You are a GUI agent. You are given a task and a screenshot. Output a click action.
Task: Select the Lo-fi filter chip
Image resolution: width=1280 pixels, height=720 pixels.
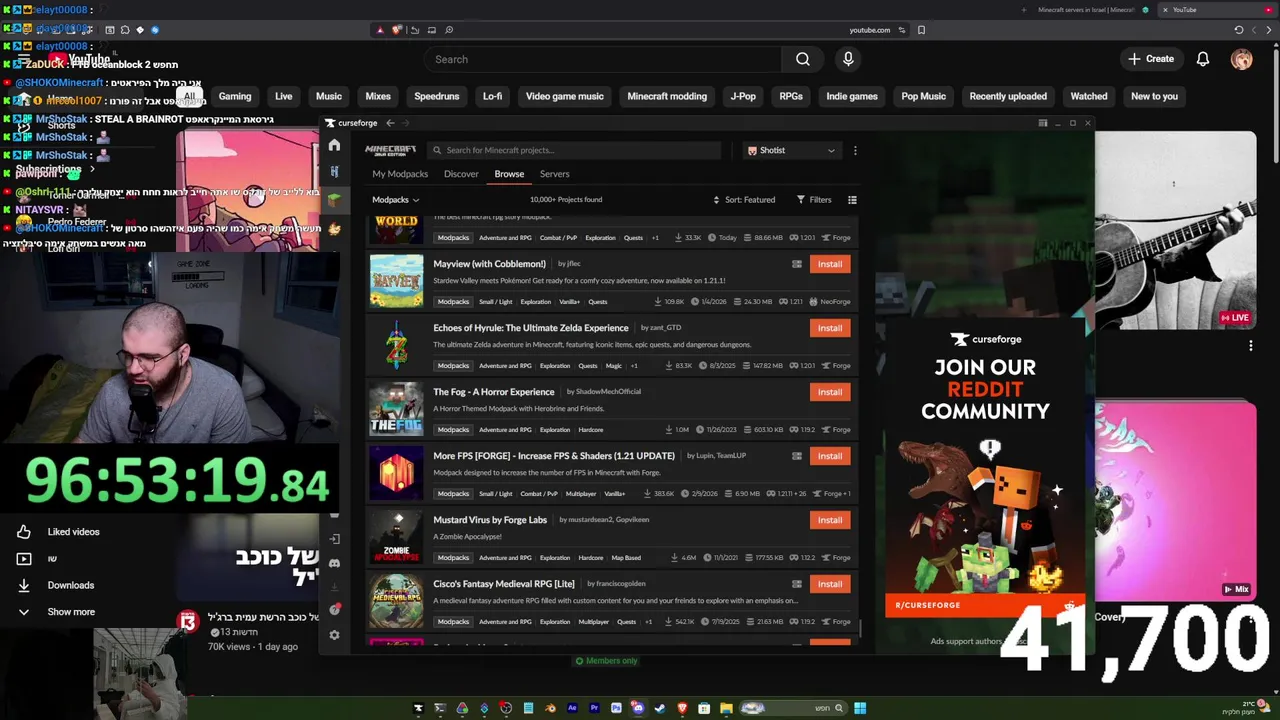(x=492, y=96)
